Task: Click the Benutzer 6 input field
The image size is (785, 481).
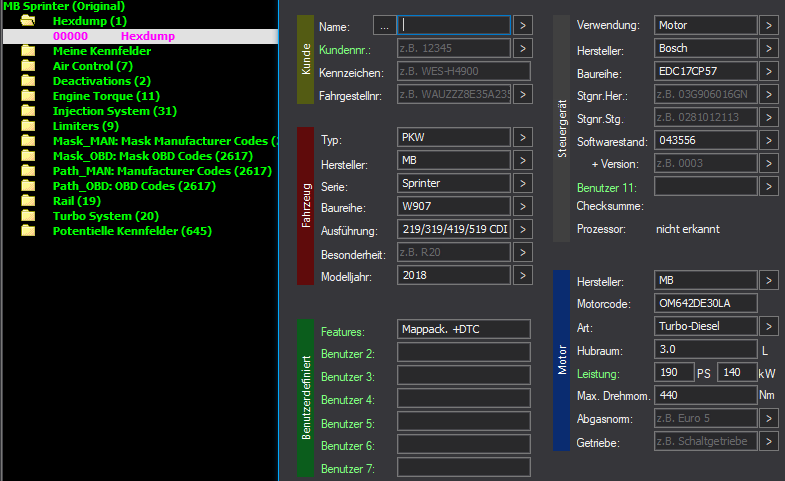Action: tap(464, 444)
